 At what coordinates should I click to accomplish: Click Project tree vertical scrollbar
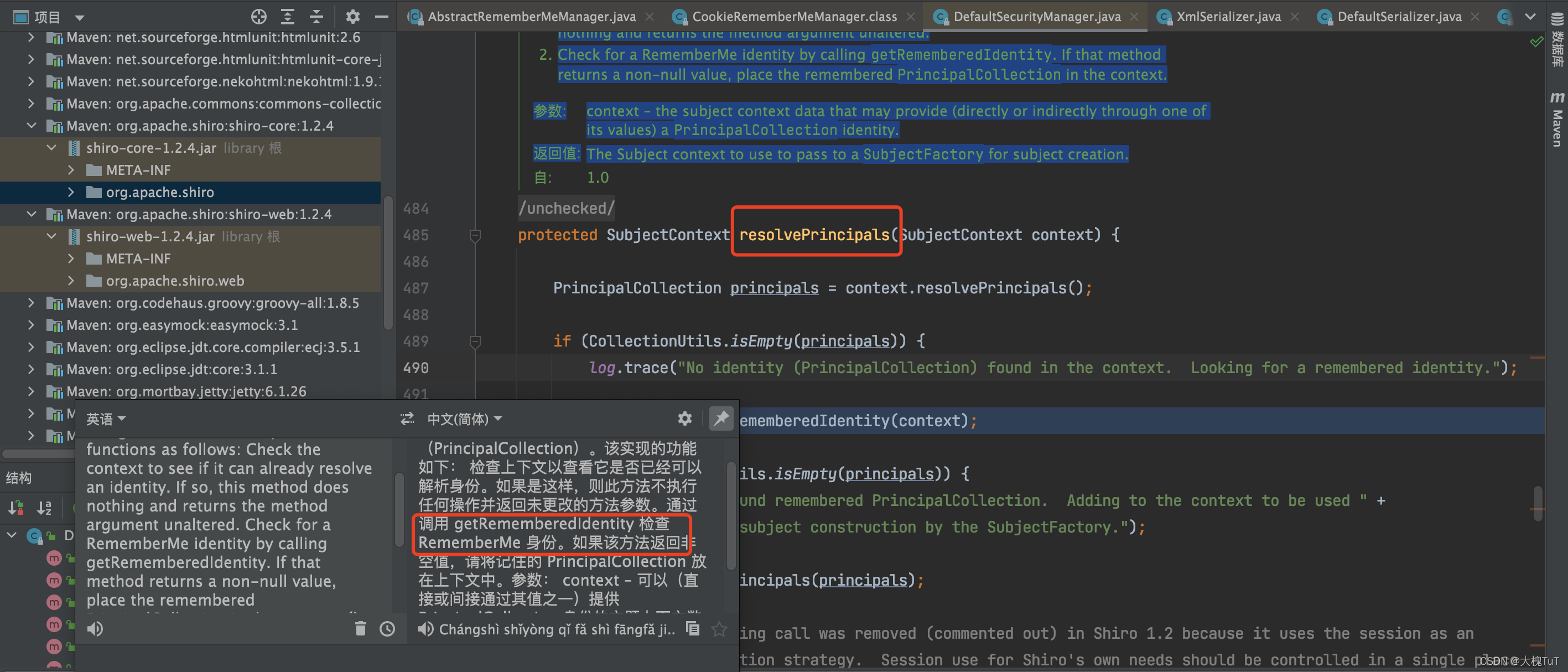pos(388,262)
